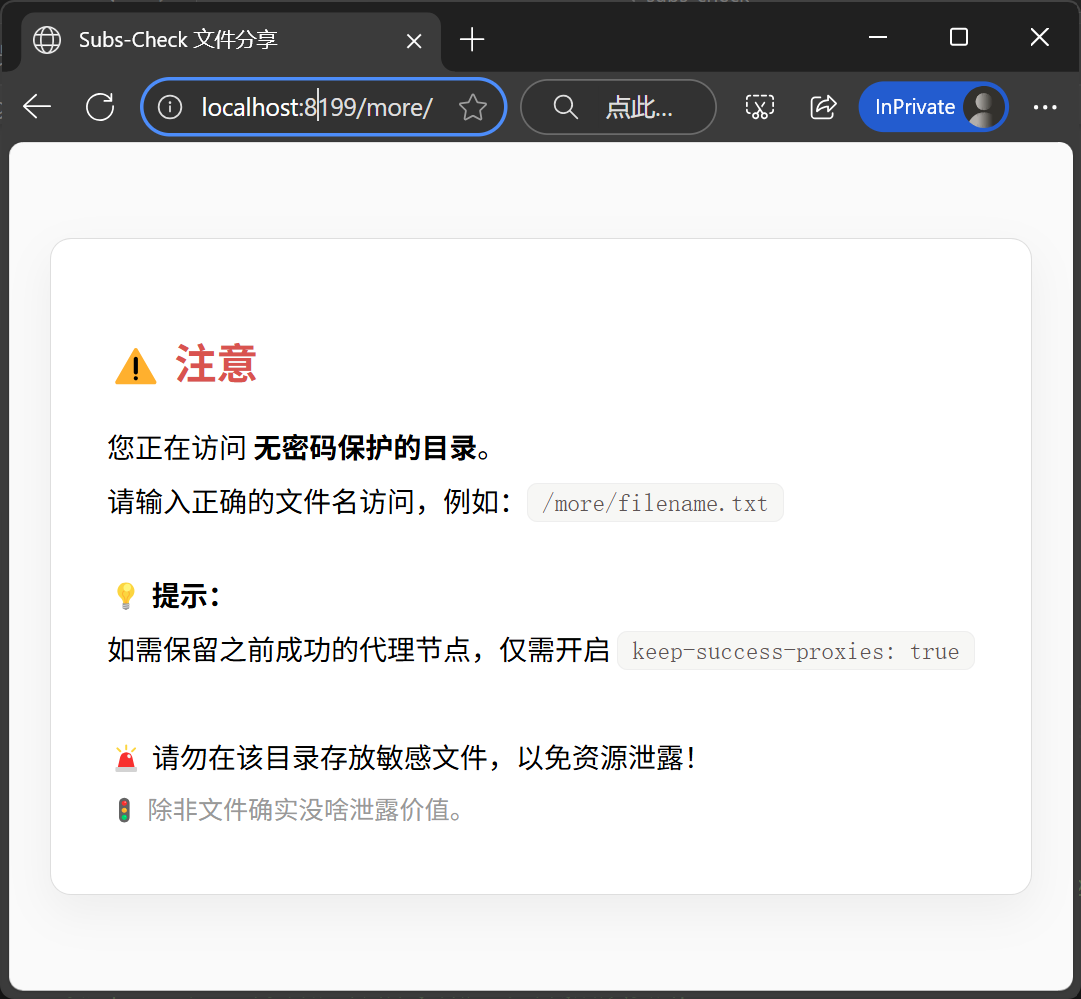Click the text 请输入正确的文件名访问

pos(261,502)
